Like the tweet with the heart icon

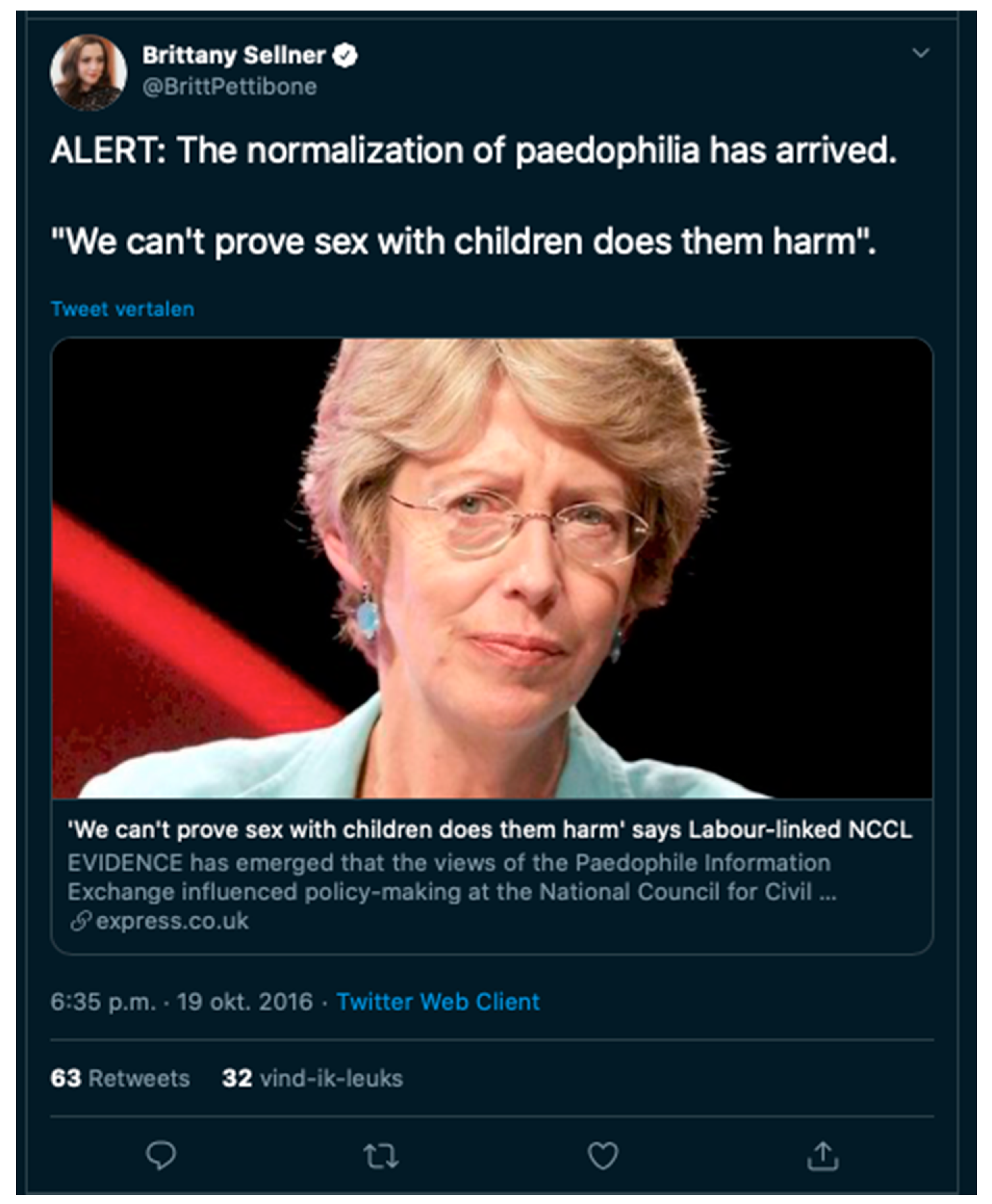[x=603, y=1155]
